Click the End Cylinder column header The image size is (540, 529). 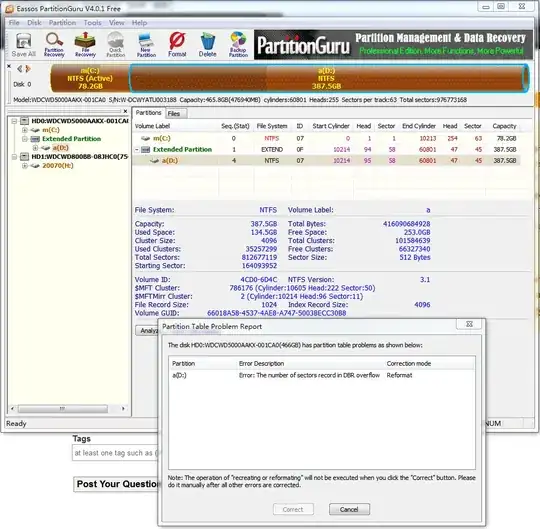click(419, 126)
